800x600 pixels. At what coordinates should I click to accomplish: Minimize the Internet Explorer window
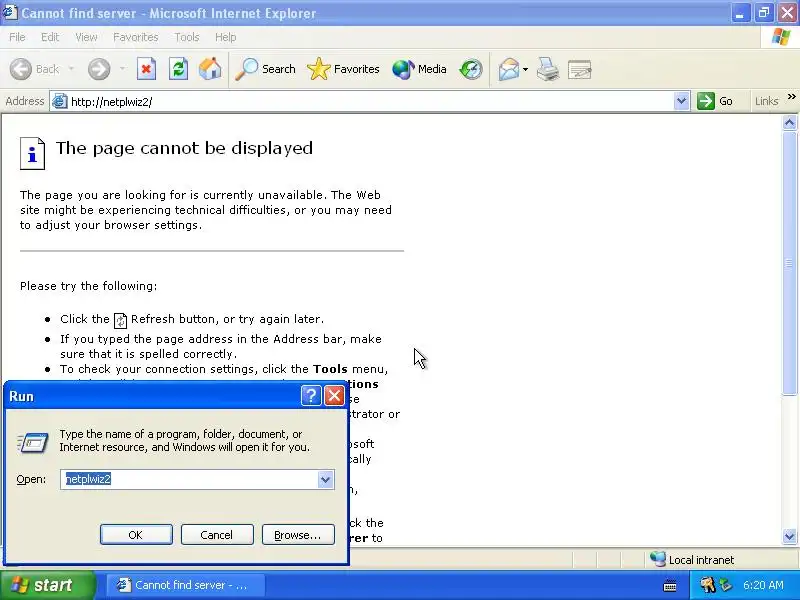[740, 13]
